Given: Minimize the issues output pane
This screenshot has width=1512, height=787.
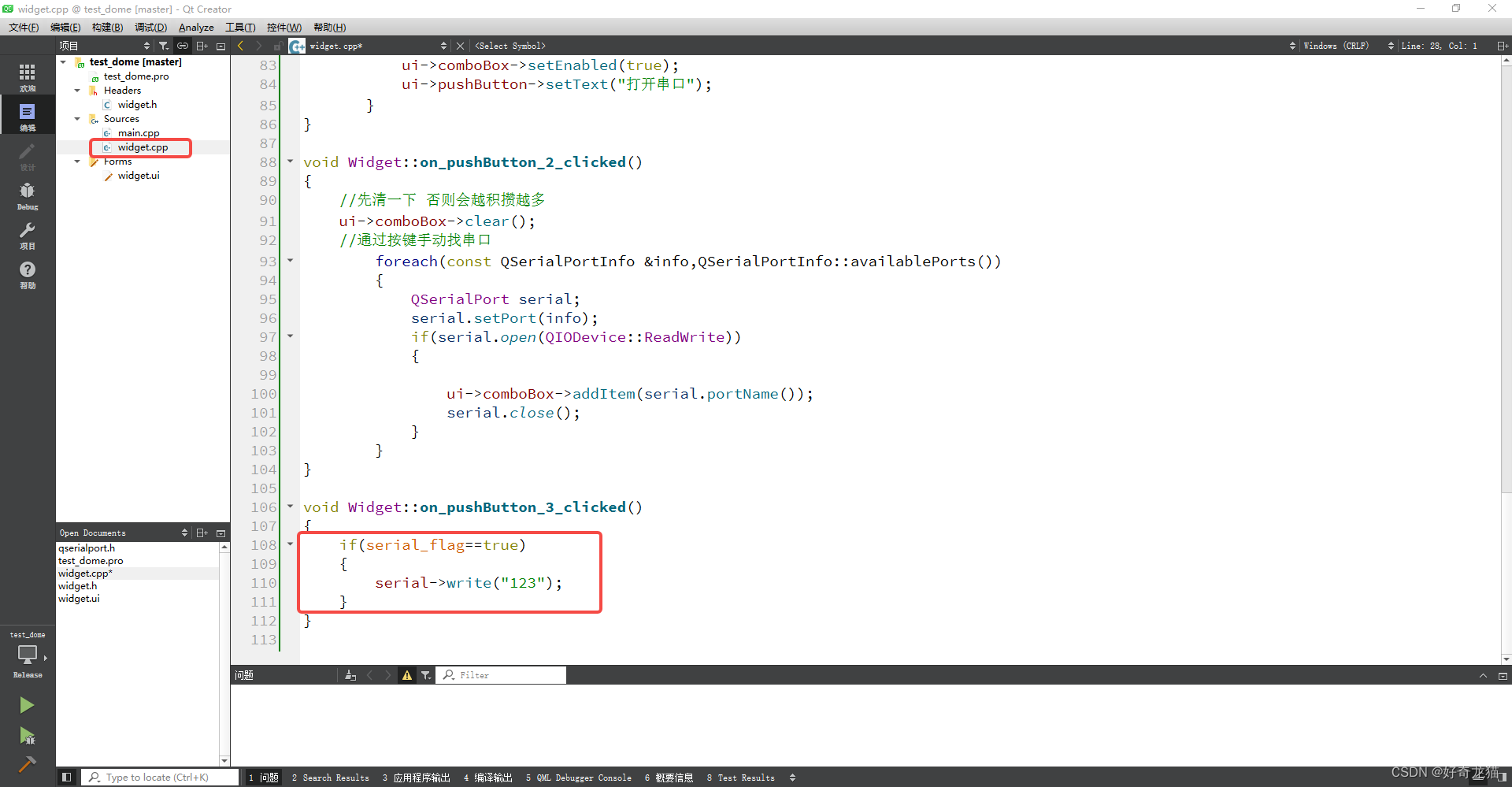Looking at the screenshot, I should coord(1503,675).
